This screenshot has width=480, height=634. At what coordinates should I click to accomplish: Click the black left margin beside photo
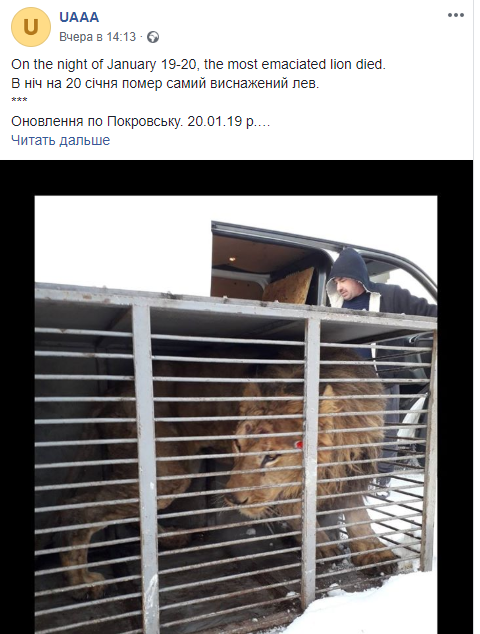pyautogui.click(x=17, y=414)
